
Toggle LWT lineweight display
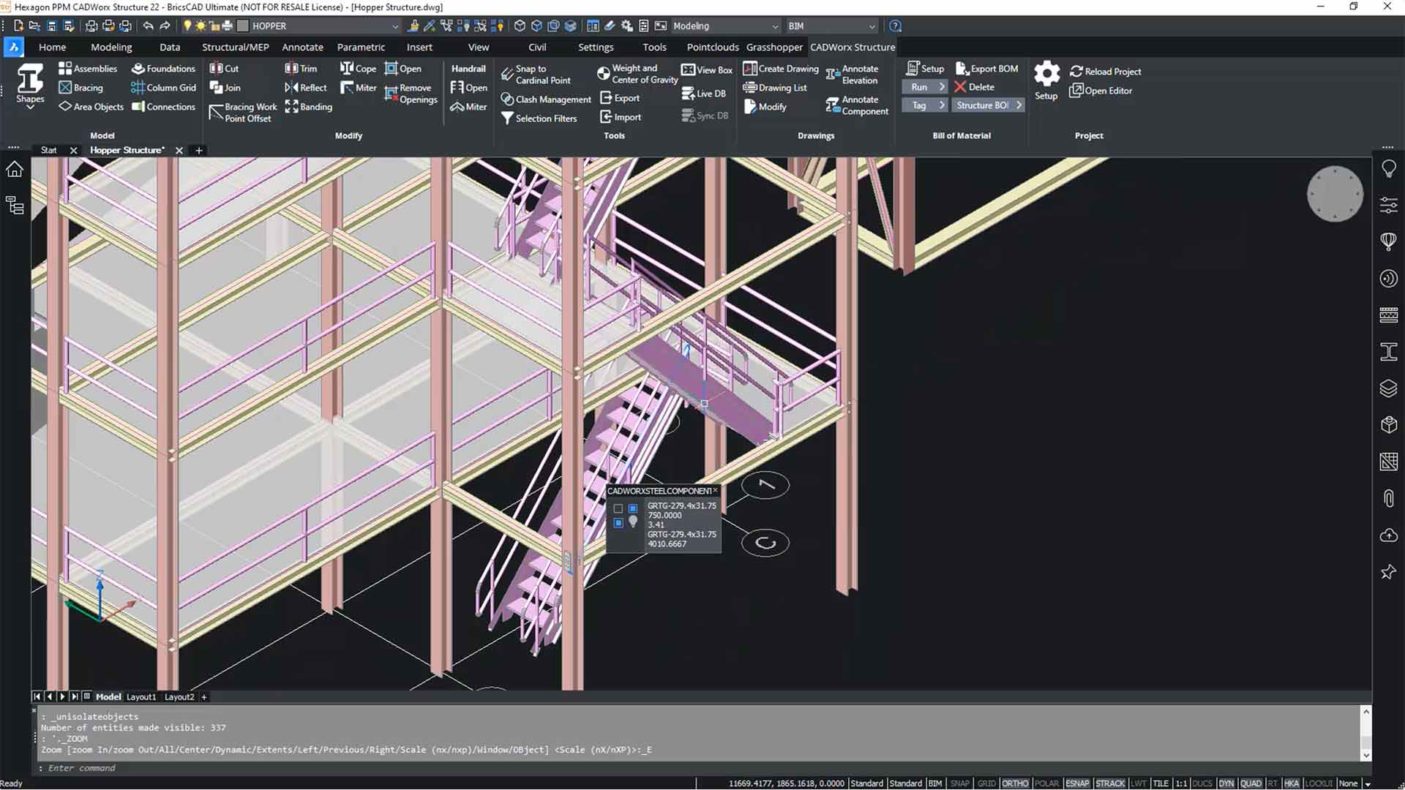point(1140,784)
